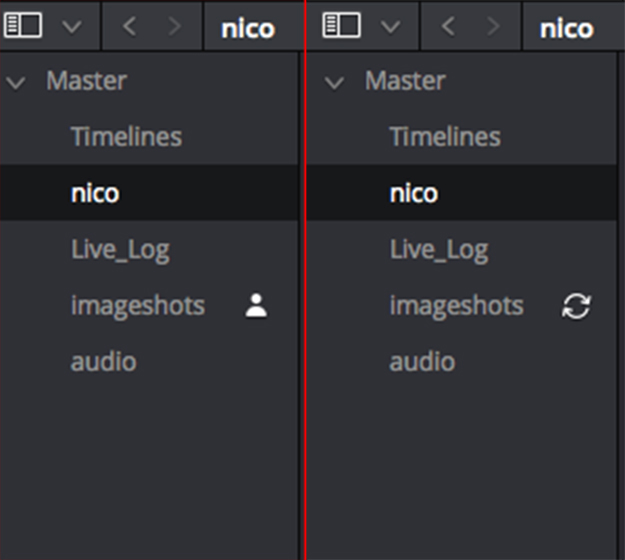Open the layout dropdown chevron in right panel
The width and height of the screenshot is (625, 560).
click(390, 27)
